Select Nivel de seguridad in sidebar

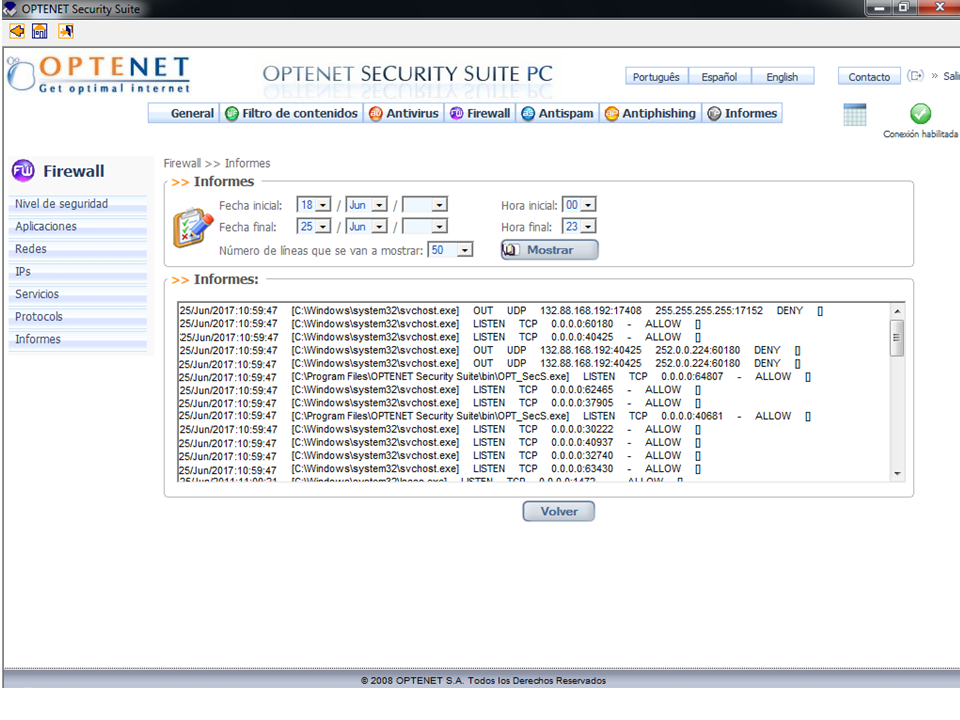click(x=62, y=204)
